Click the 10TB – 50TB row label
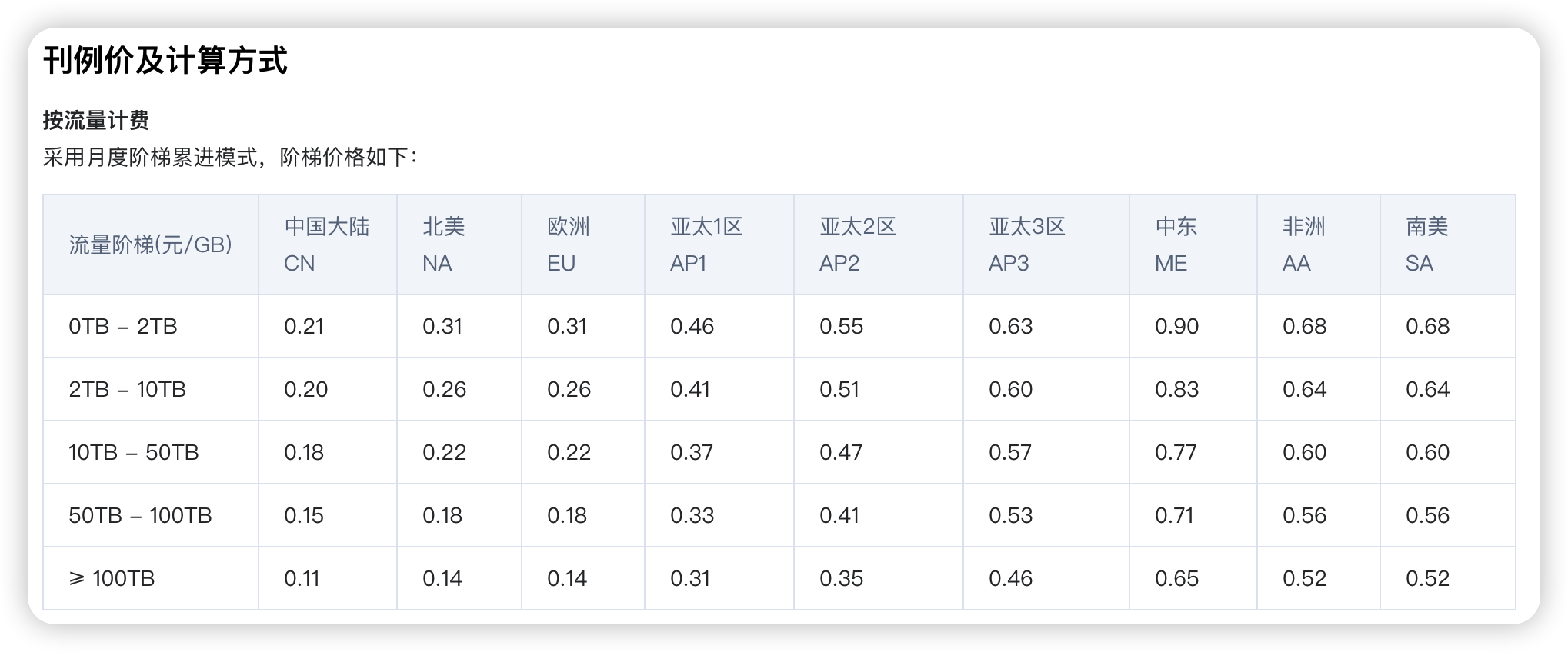Image resolution: width=1568 pixels, height=652 pixels. [x=134, y=453]
